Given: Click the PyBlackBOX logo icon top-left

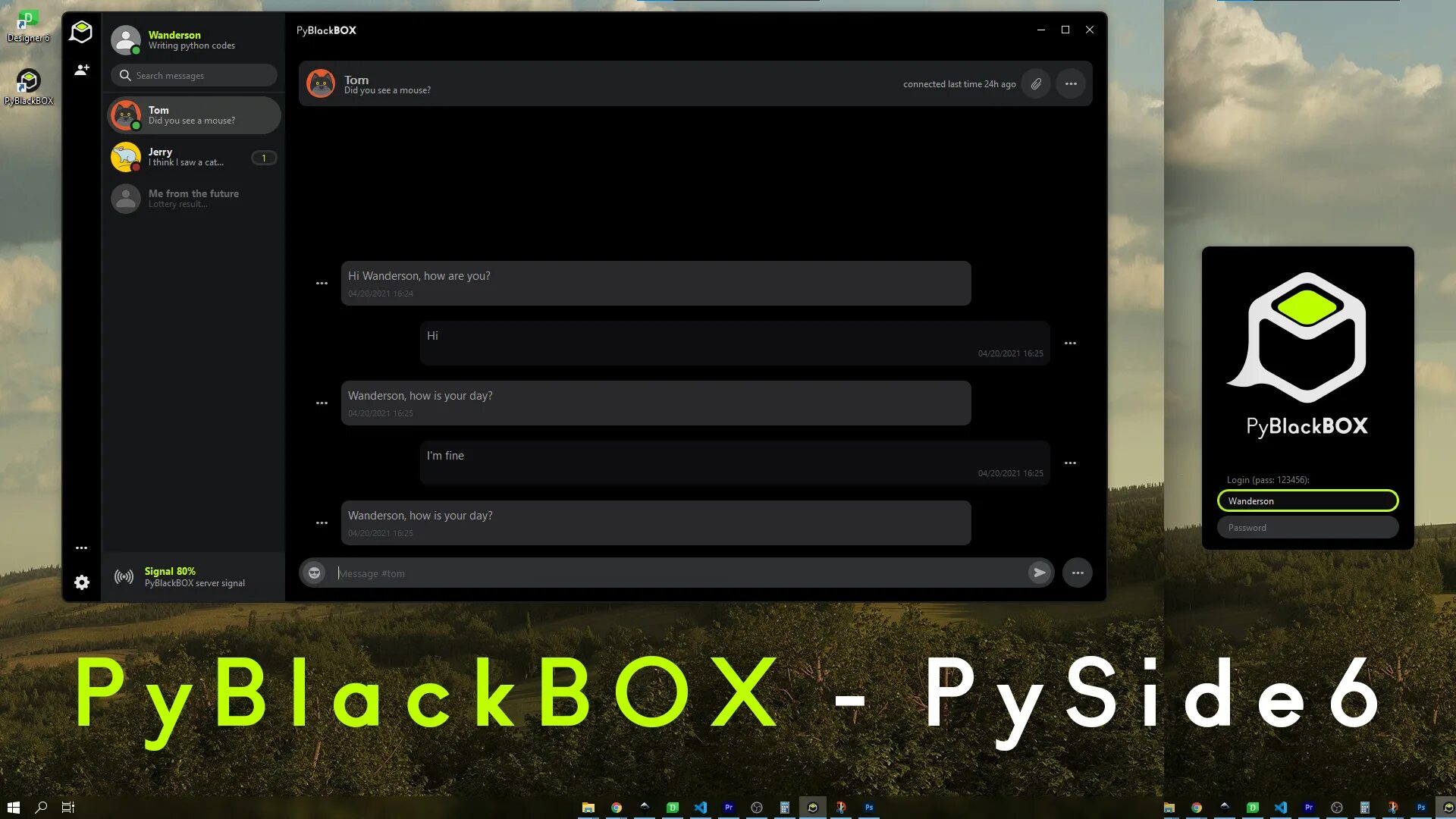Looking at the screenshot, I should click(x=81, y=32).
